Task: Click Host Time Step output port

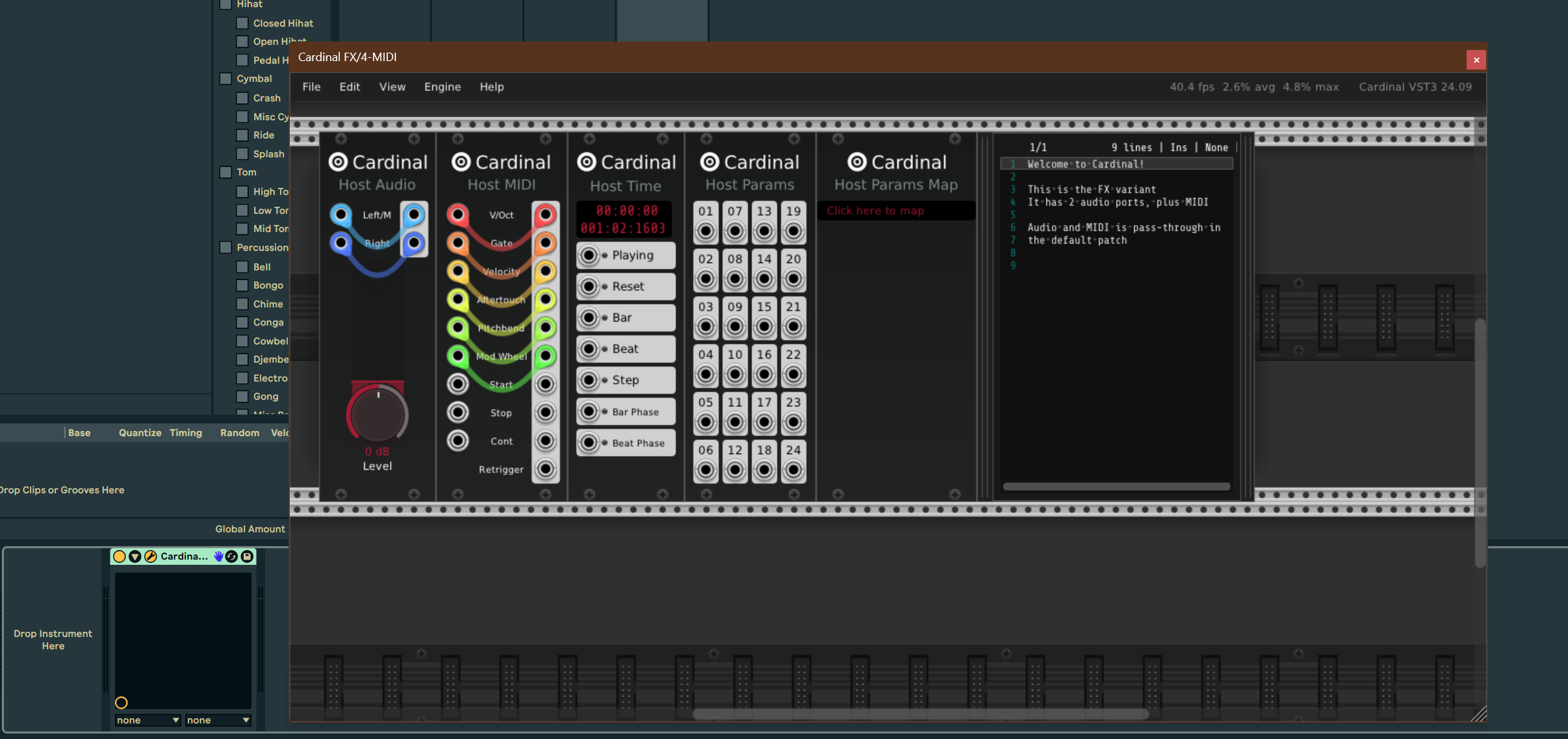Action: coord(589,380)
